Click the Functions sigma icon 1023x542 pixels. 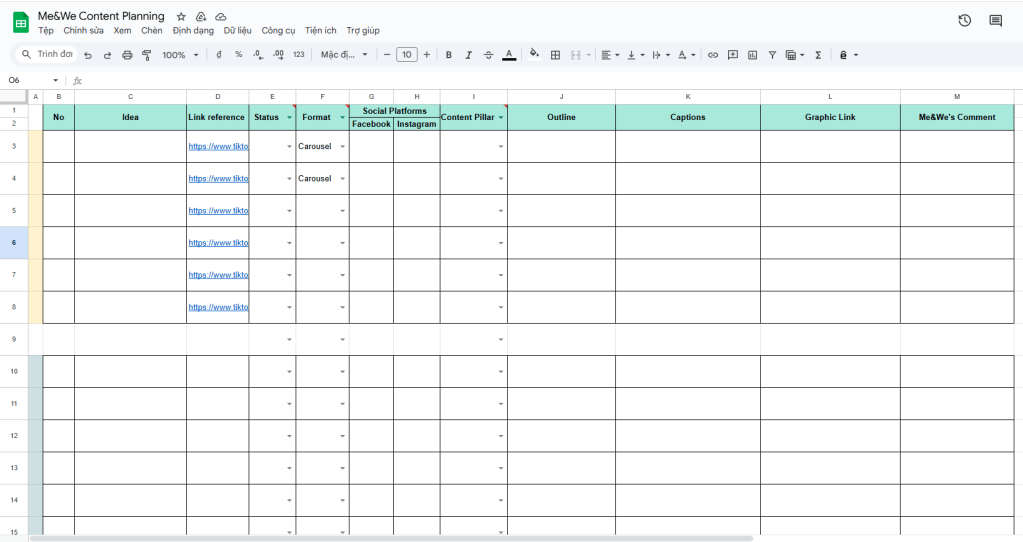(818, 55)
